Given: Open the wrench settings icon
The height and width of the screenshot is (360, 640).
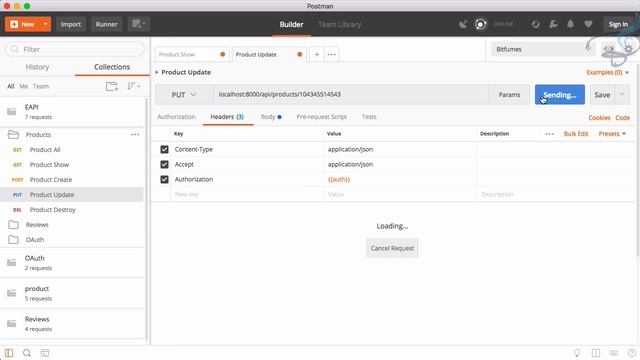Looking at the screenshot, I should click(553, 24).
